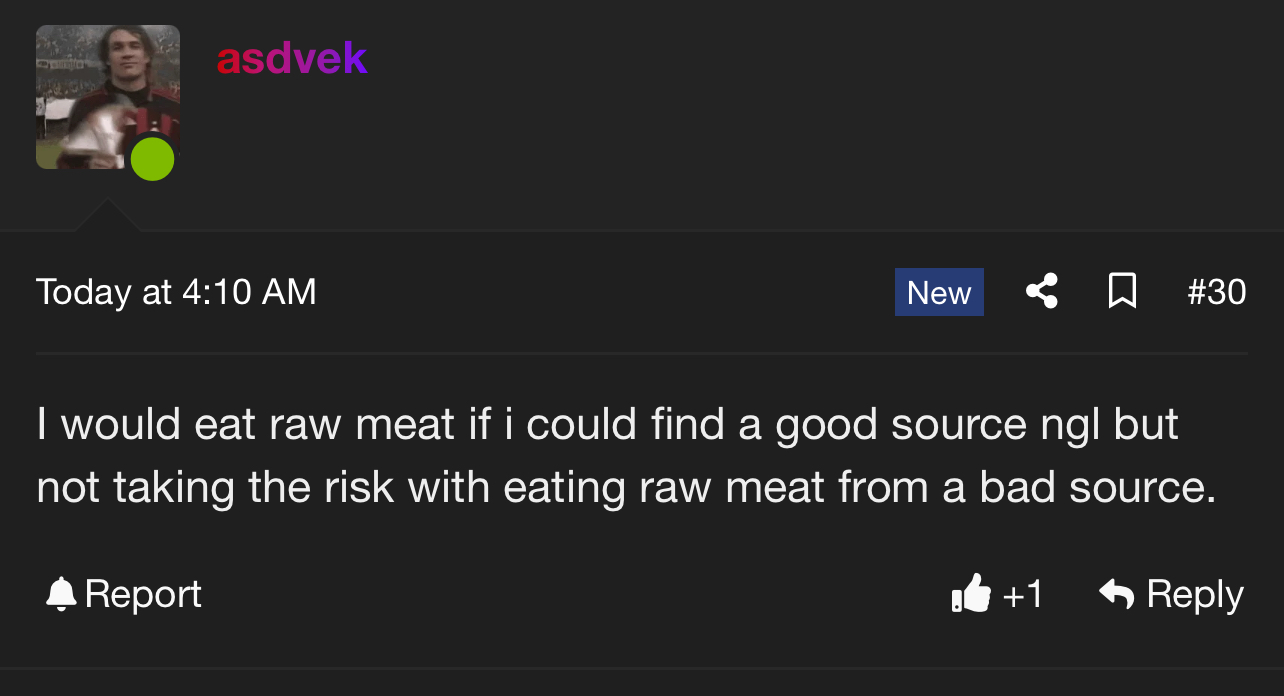1284x696 pixels.
Task: Click the +1 reaction count
Action: (x=1022, y=594)
